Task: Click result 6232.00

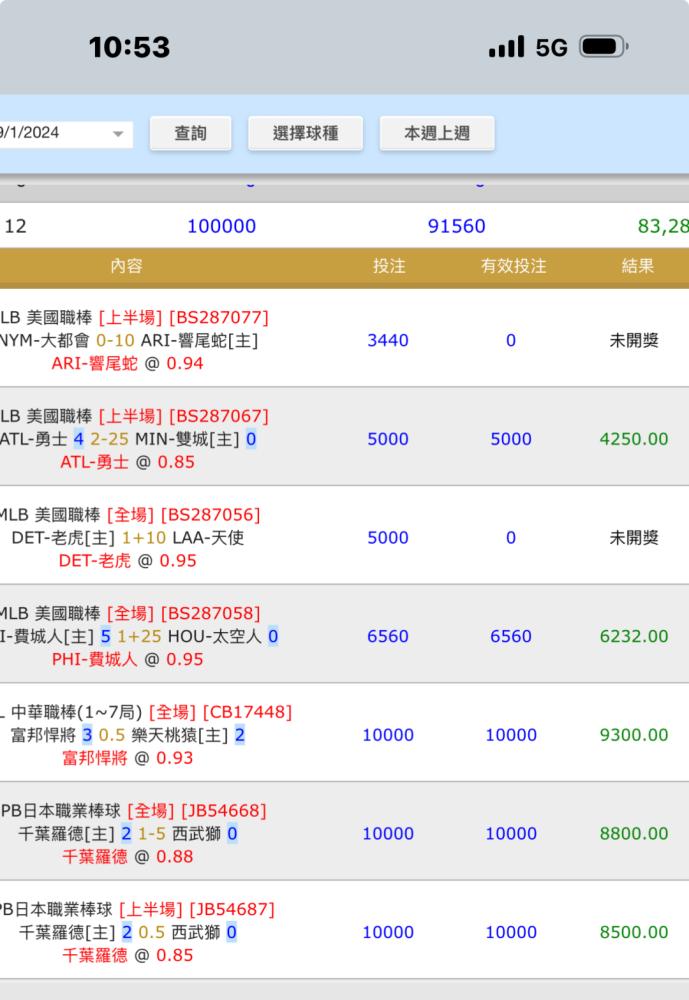Action: pyautogui.click(x=634, y=636)
